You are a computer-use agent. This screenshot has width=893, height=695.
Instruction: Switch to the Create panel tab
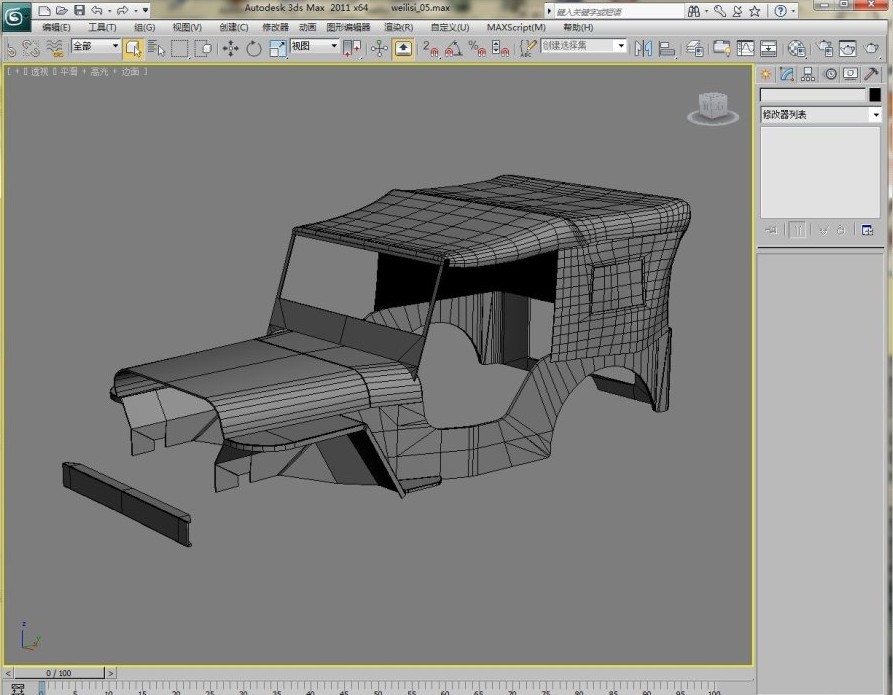[766, 73]
